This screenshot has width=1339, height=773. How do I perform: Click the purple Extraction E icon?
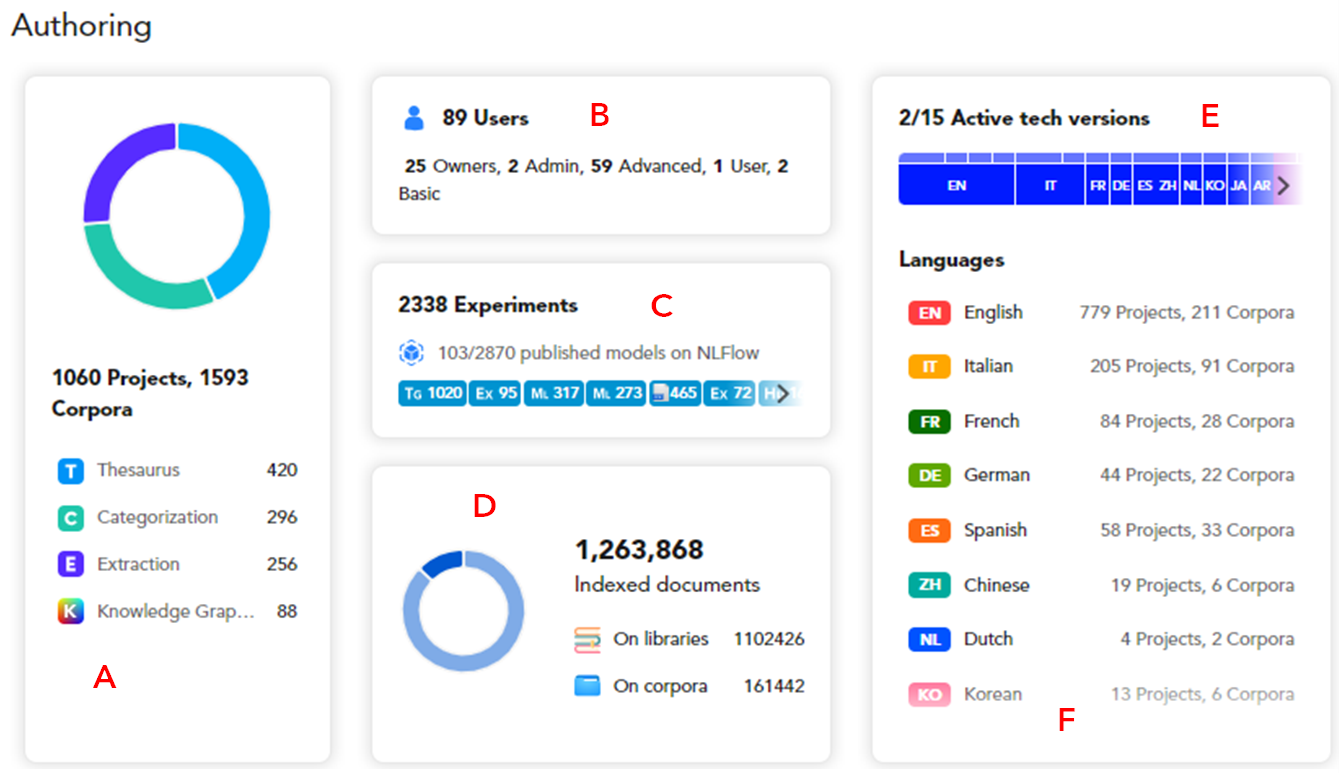click(70, 565)
